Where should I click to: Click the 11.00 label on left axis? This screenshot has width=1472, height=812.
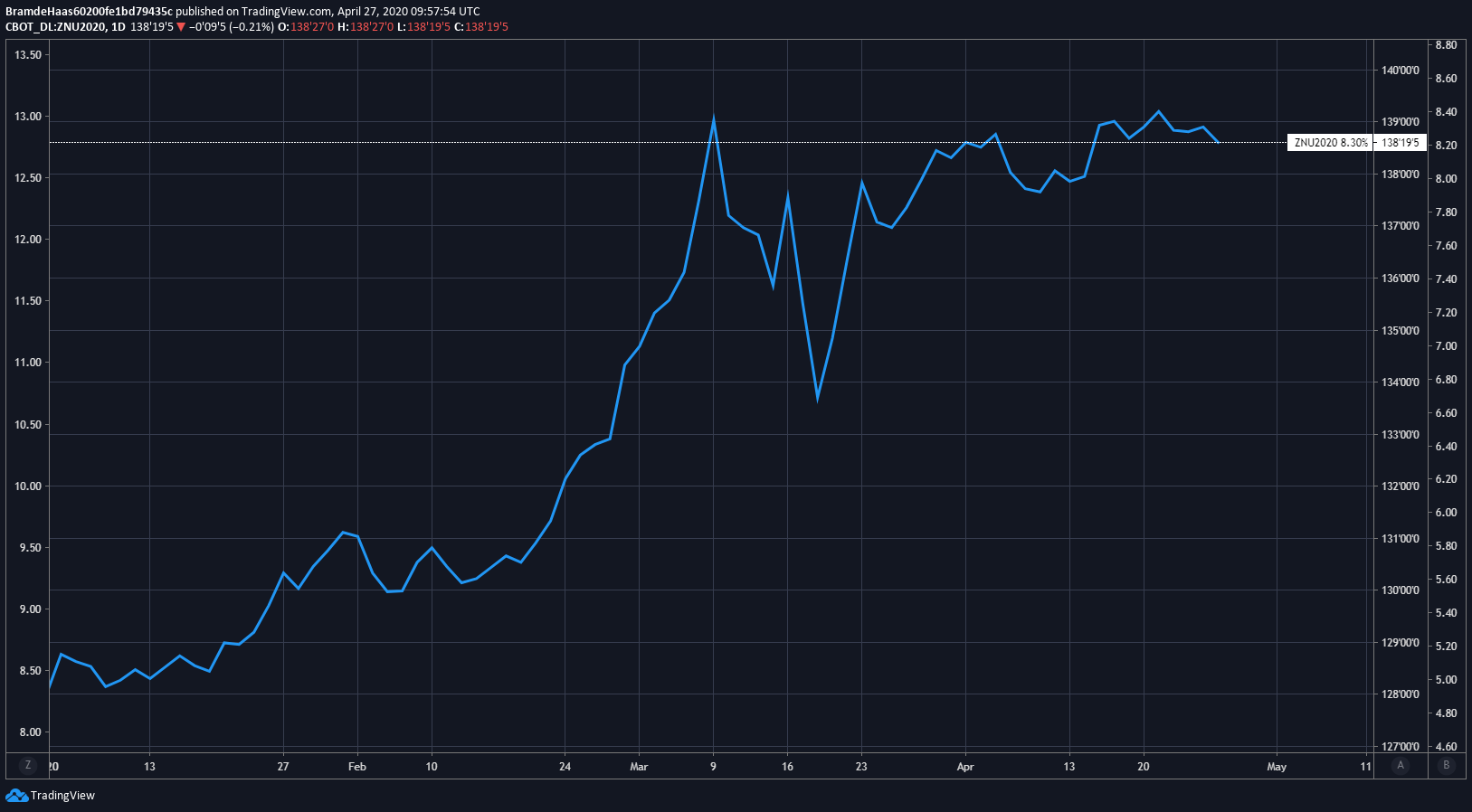click(28, 363)
